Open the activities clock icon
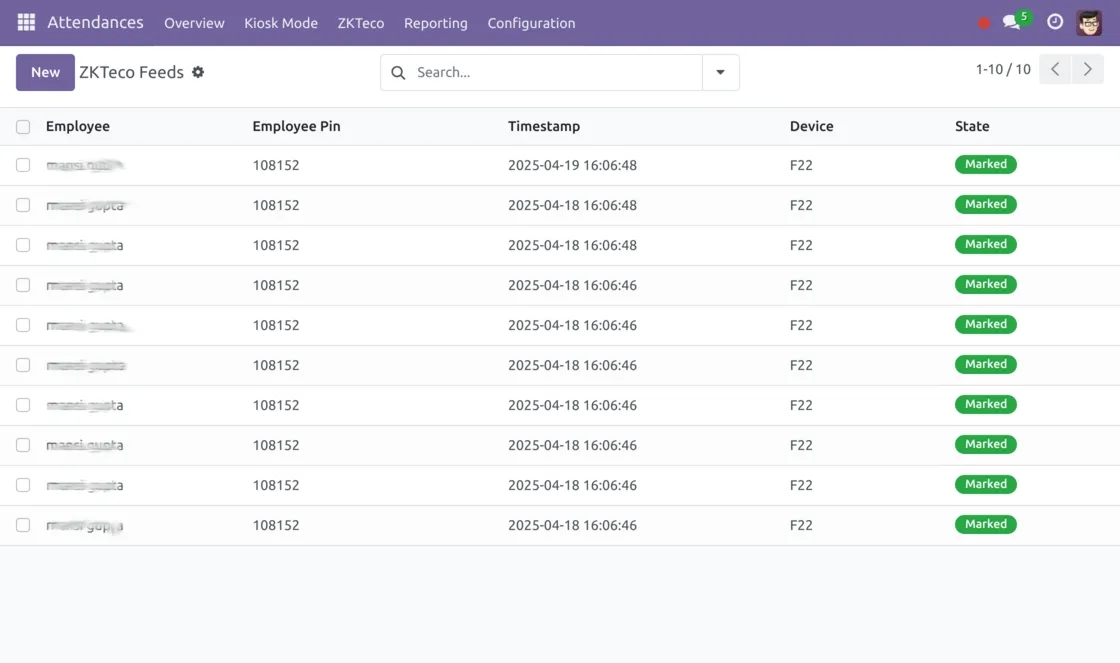Viewport: 1120px width, 663px height. pos(1055,22)
